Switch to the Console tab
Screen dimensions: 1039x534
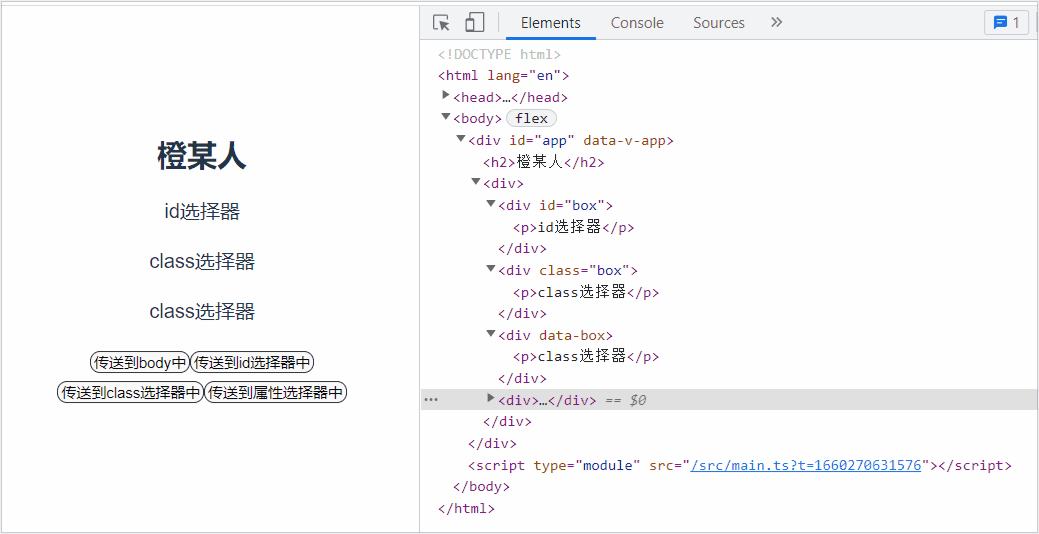click(637, 23)
